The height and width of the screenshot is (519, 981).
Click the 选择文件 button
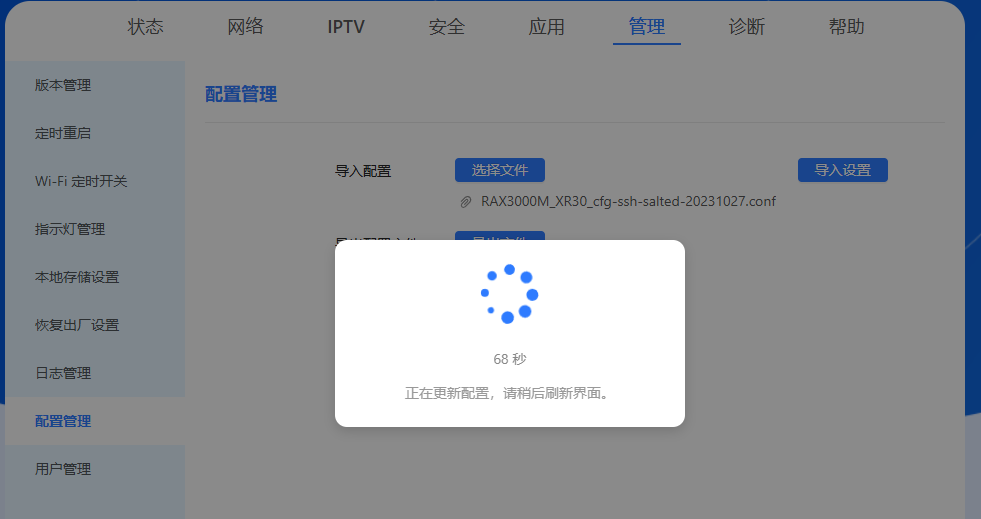pyautogui.click(x=500, y=170)
